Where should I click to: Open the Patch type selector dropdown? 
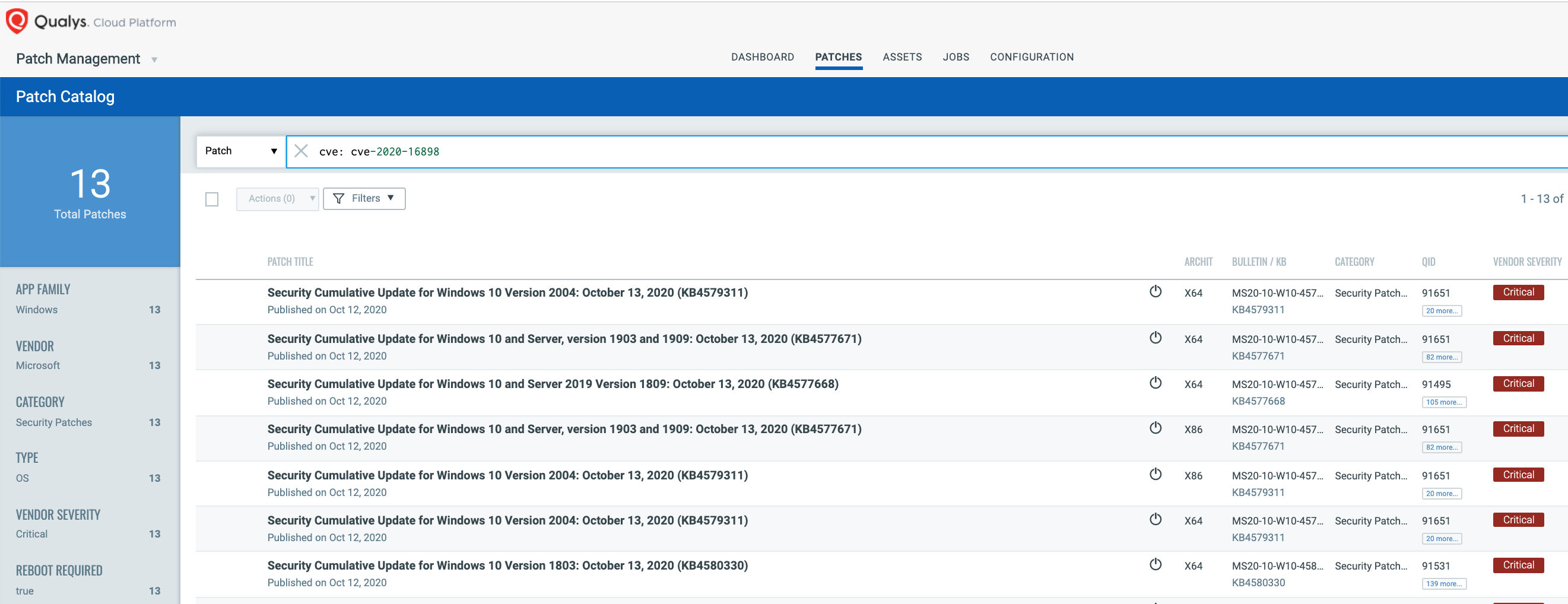point(241,151)
